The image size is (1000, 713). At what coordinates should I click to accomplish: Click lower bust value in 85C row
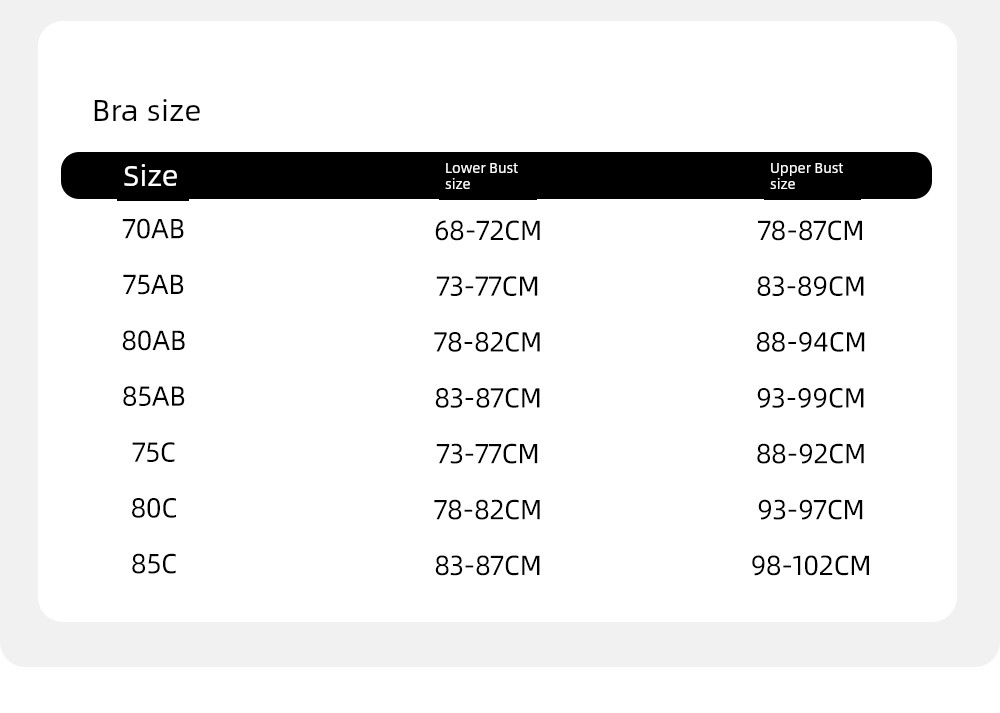click(x=487, y=566)
